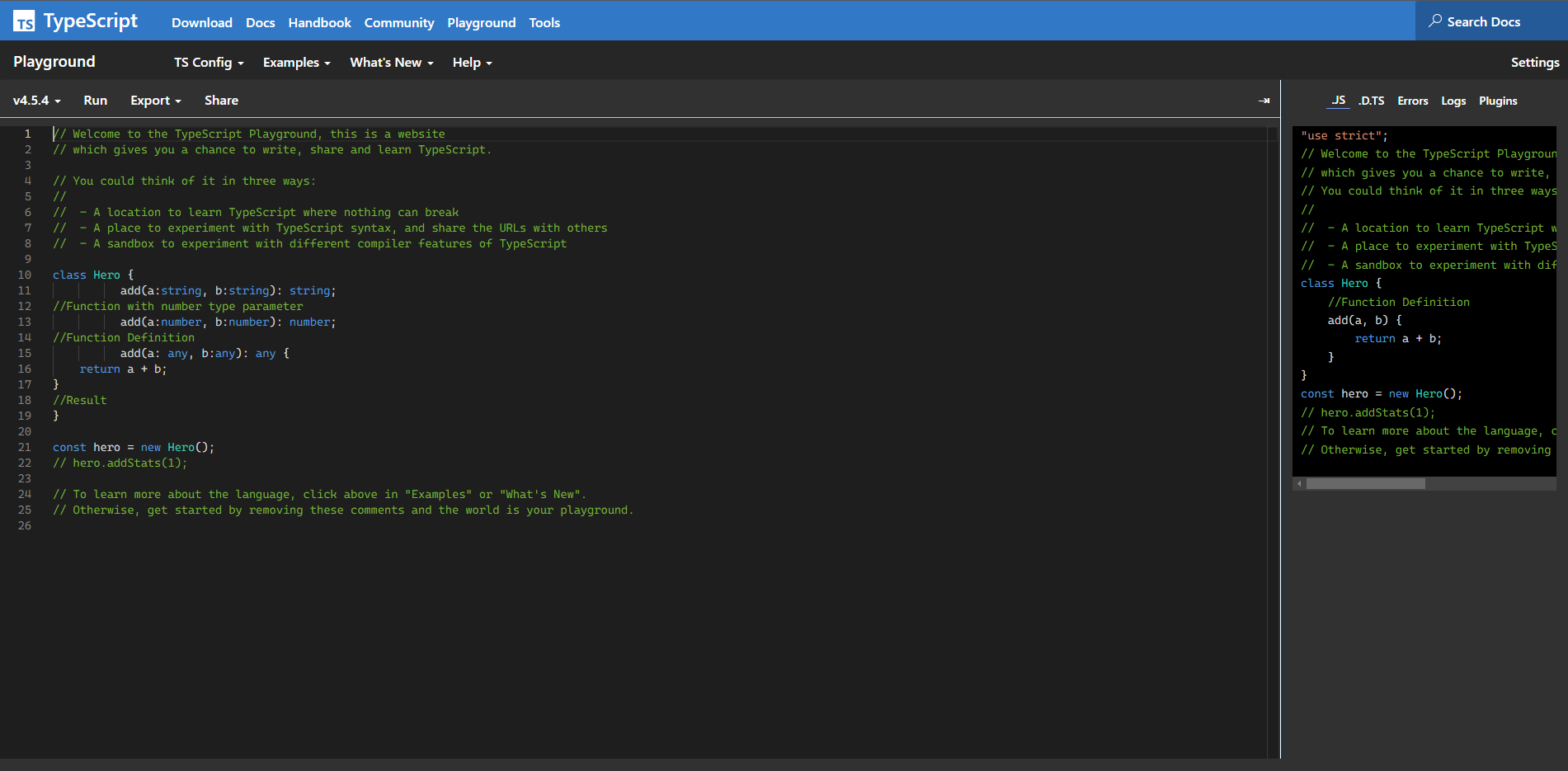Click 'add(a, b) {' in JS output
Screen dimensions: 1568x771
(x=1365, y=320)
